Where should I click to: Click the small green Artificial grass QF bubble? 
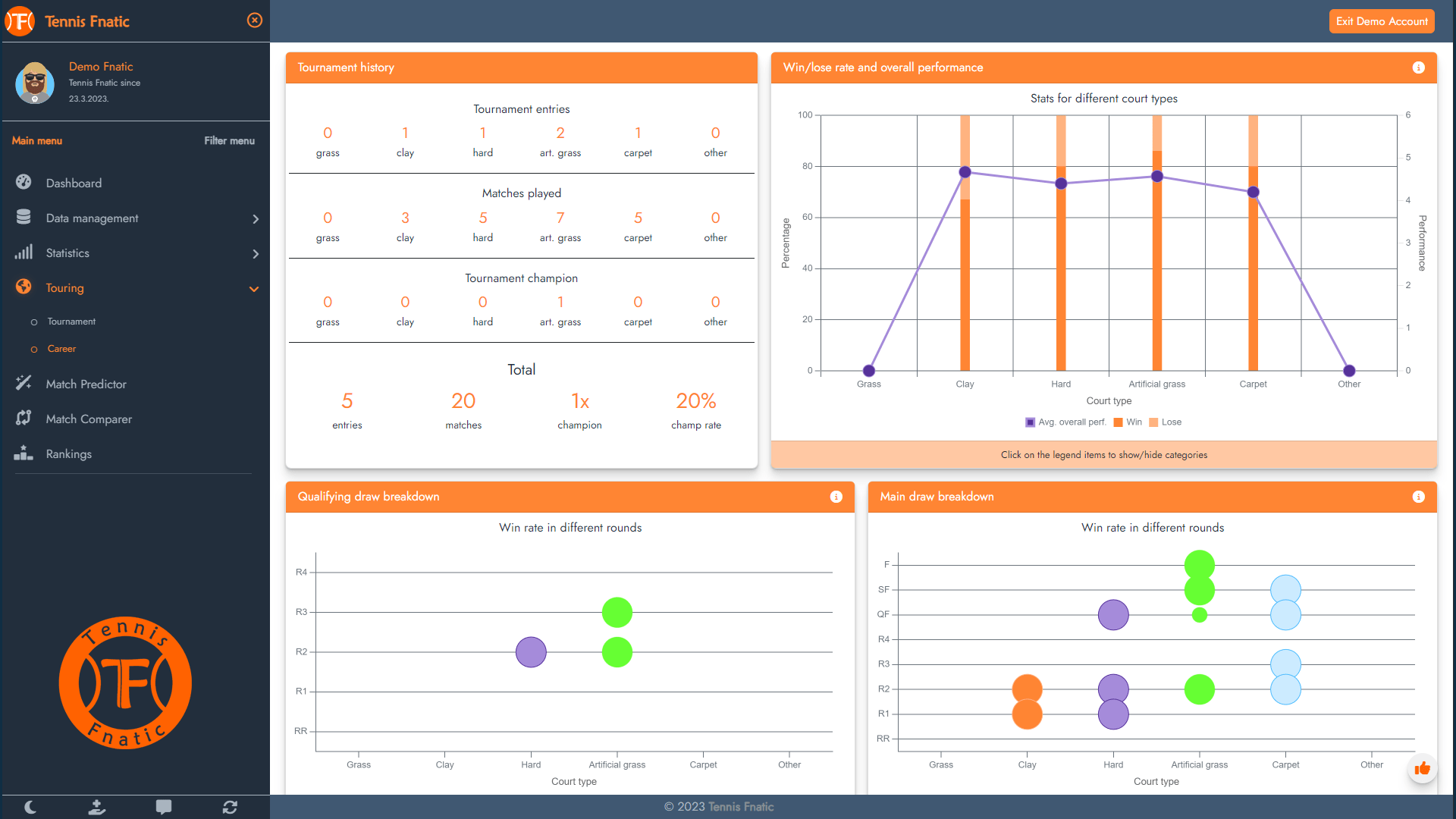pos(1200,615)
